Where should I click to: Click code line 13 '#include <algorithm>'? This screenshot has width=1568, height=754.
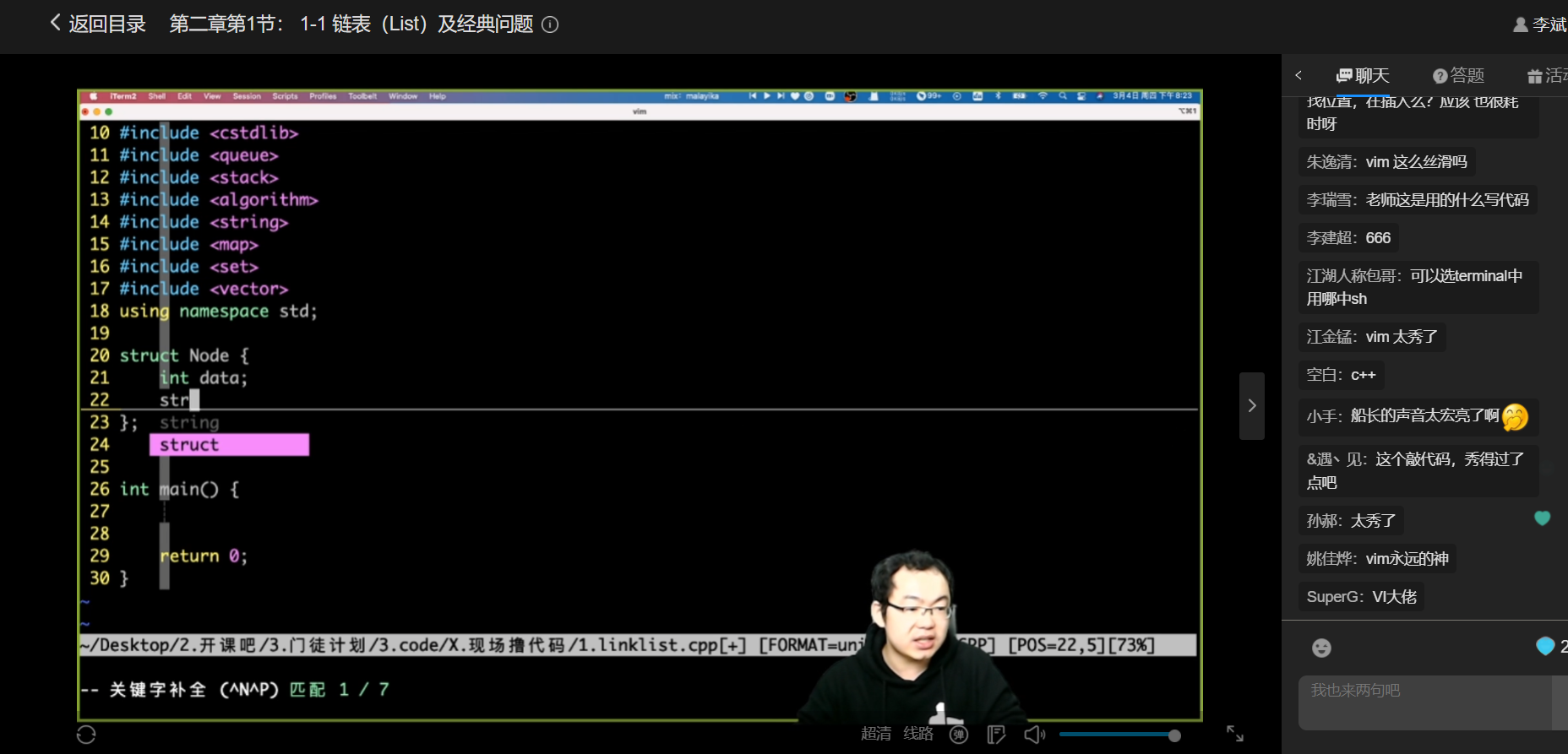pos(219,200)
